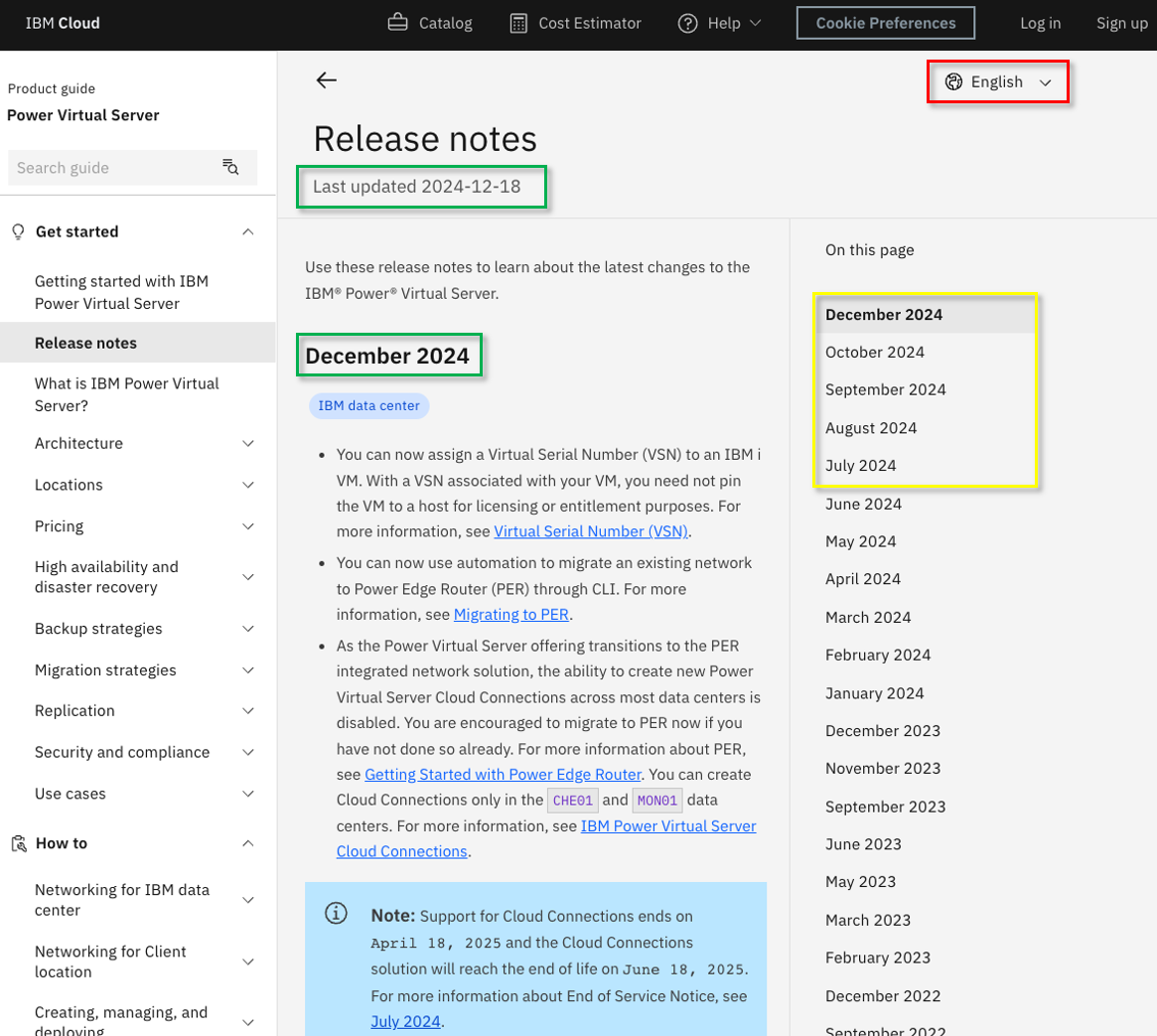Expand the Locations section
Screen dimensions: 1157x1036
point(248,485)
